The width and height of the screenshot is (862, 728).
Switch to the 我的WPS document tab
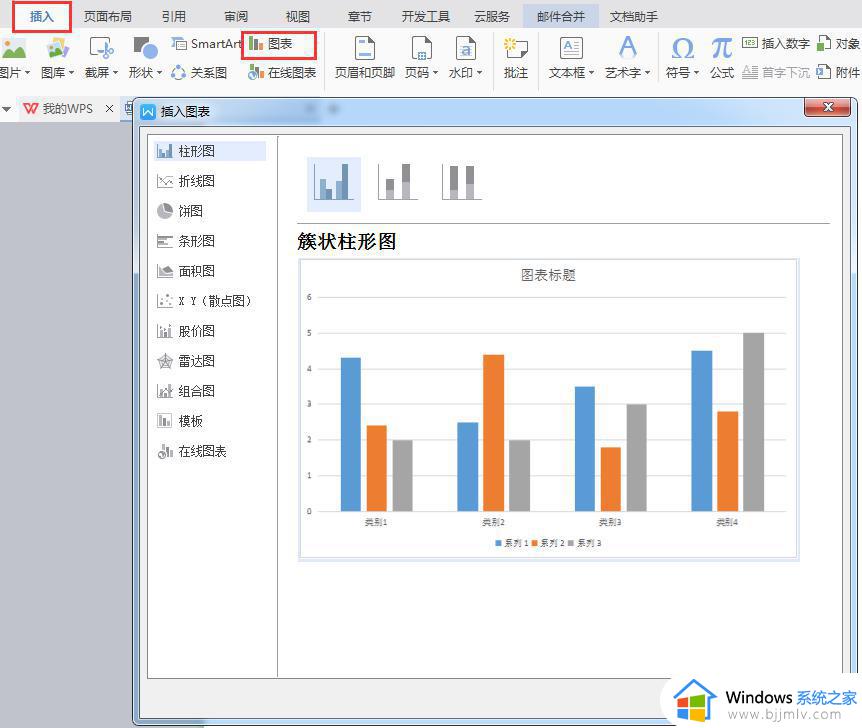click(x=59, y=109)
